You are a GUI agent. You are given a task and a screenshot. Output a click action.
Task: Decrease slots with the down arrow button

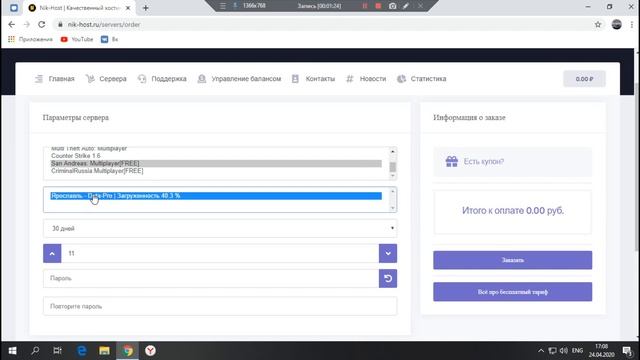[x=388, y=253]
